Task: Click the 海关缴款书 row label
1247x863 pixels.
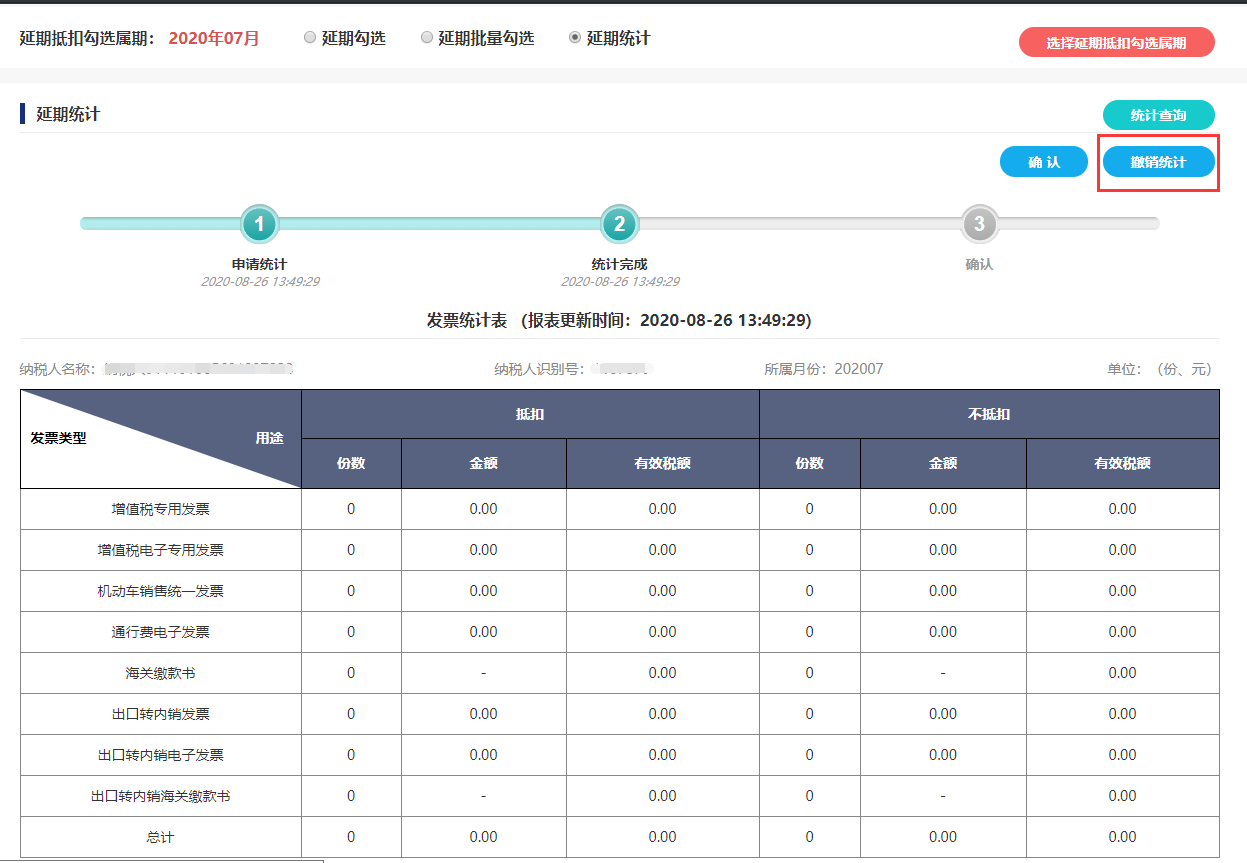Action: pos(161,673)
